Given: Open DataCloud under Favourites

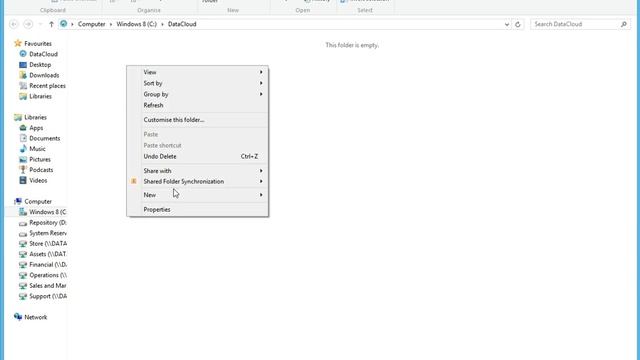Looking at the screenshot, I should 43,54.
